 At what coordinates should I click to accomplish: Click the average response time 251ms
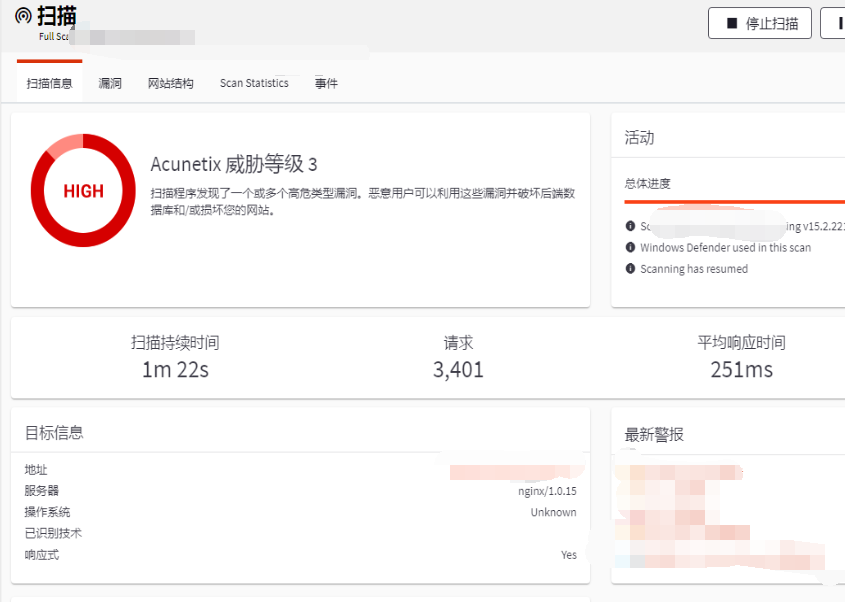[742, 370]
